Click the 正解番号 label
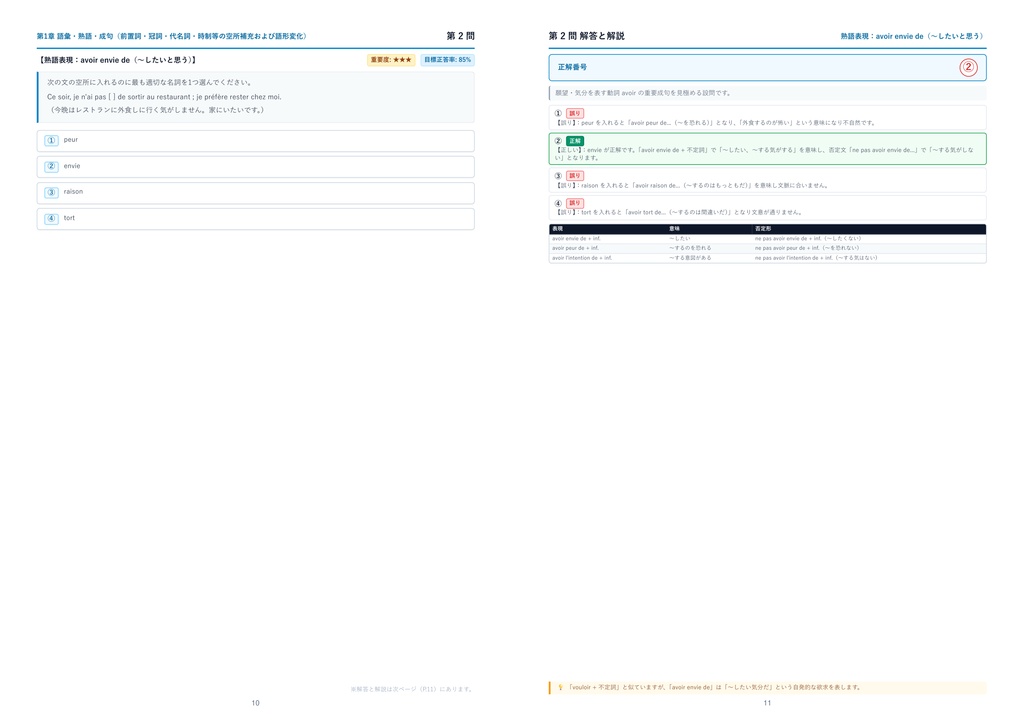 click(572, 67)
